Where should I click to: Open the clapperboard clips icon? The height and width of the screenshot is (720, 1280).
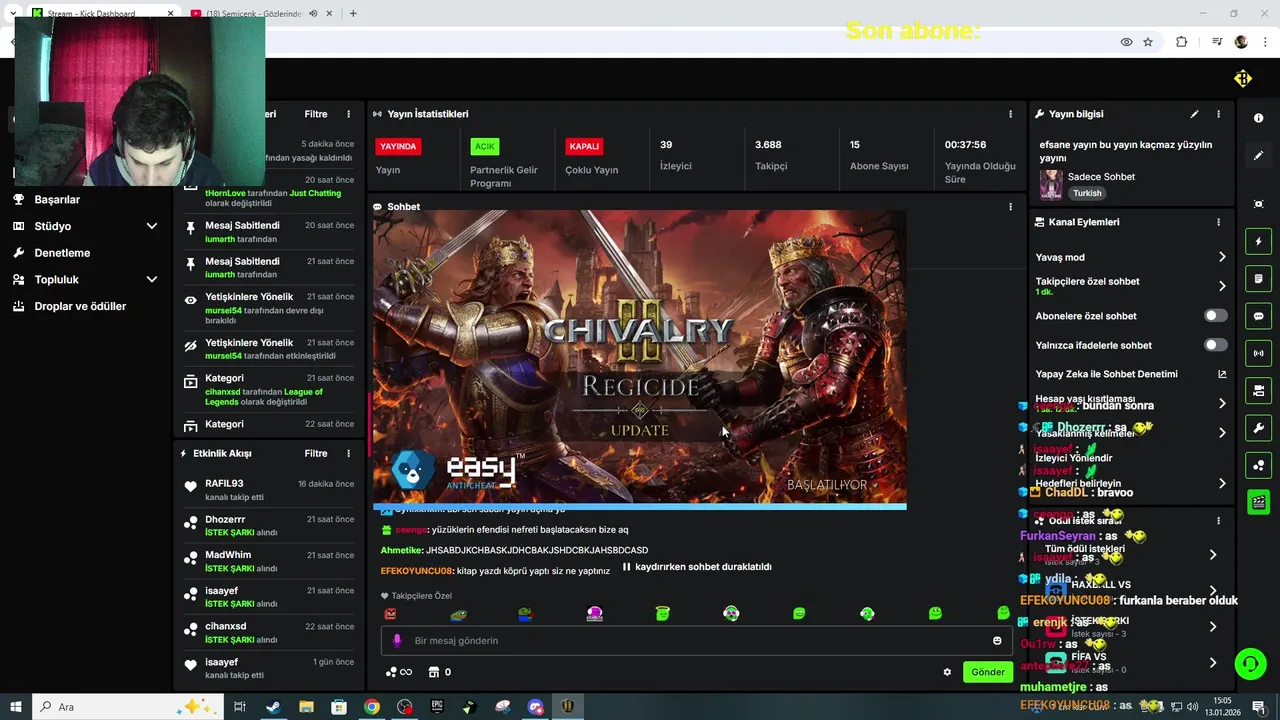click(1258, 502)
